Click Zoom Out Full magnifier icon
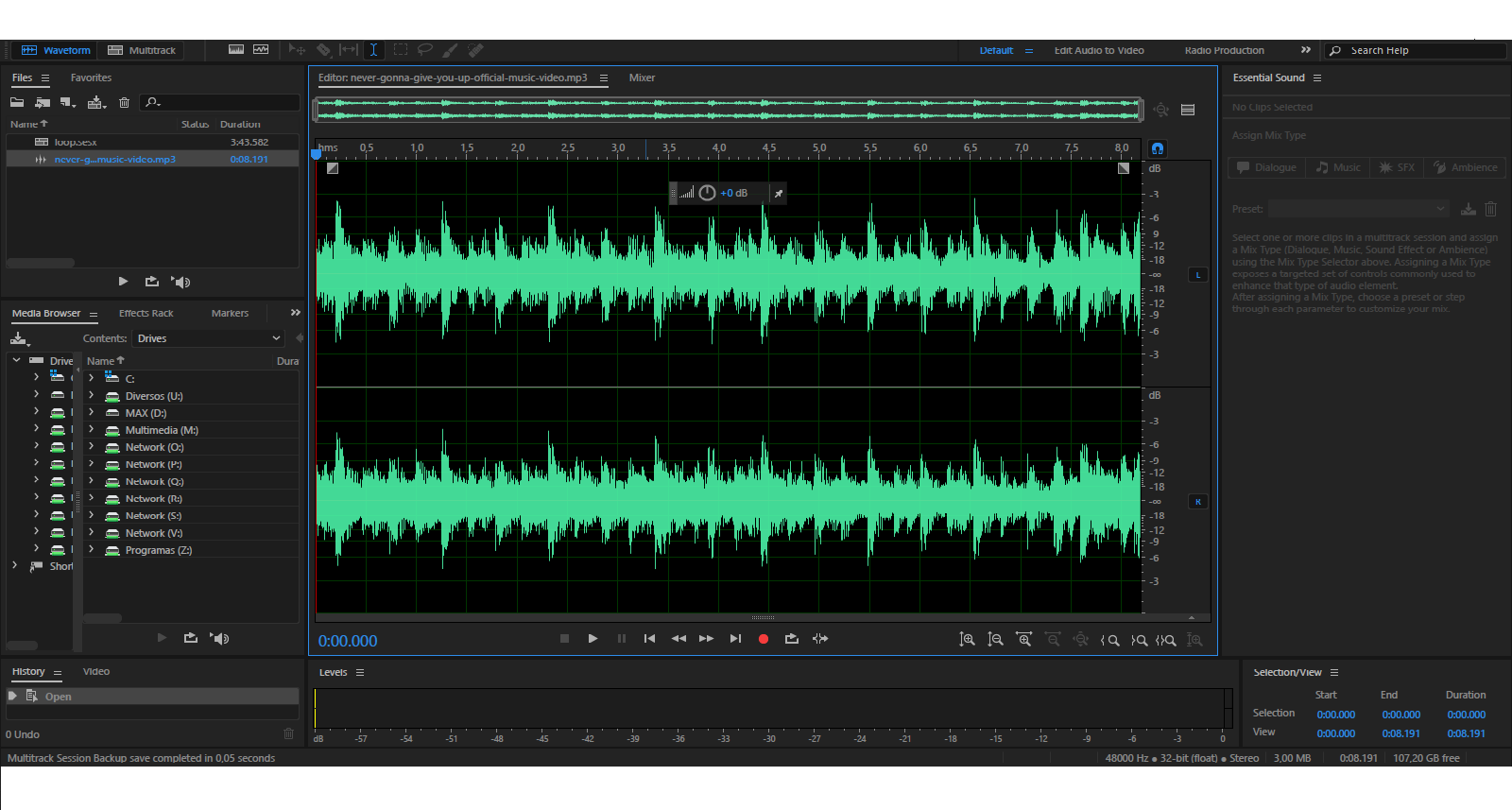Viewport: 1512px width, 810px height. tap(1167, 640)
